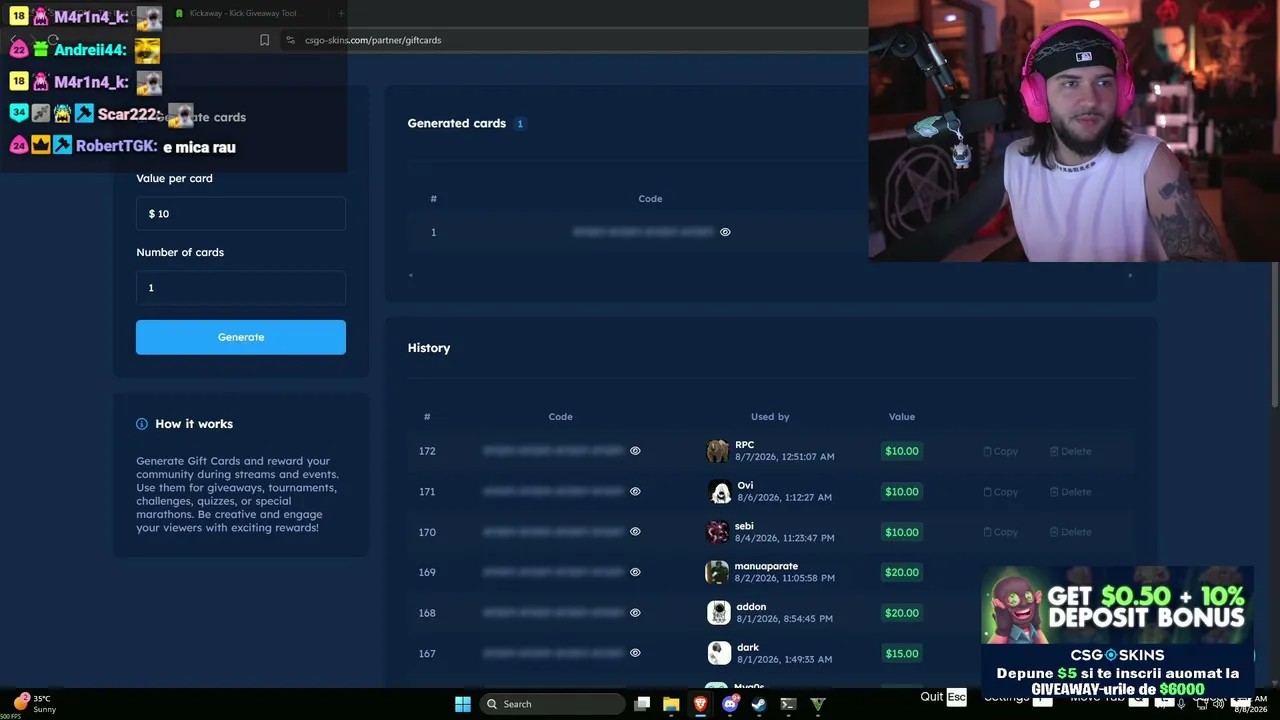Show the code for history row 167
This screenshot has width=1280, height=720.
pyautogui.click(x=635, y=653)
